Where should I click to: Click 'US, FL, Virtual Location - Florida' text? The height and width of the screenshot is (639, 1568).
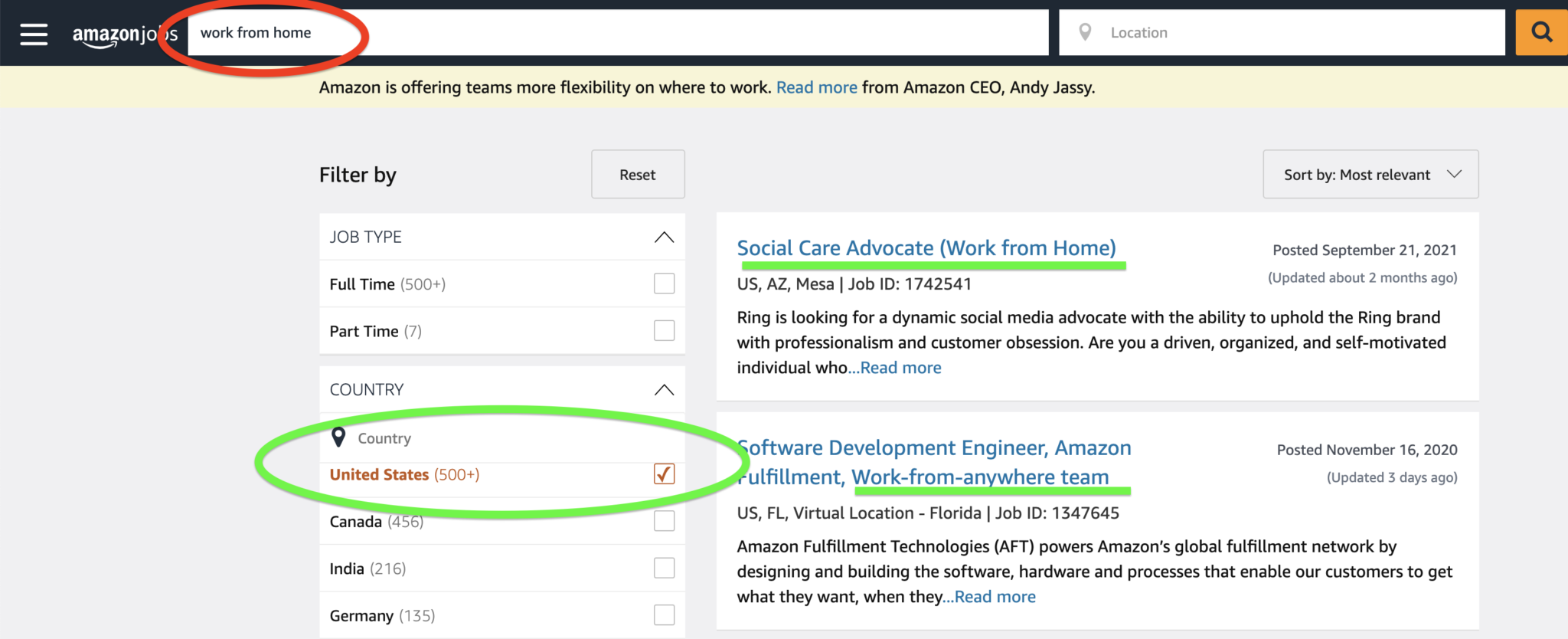point(859,513)
